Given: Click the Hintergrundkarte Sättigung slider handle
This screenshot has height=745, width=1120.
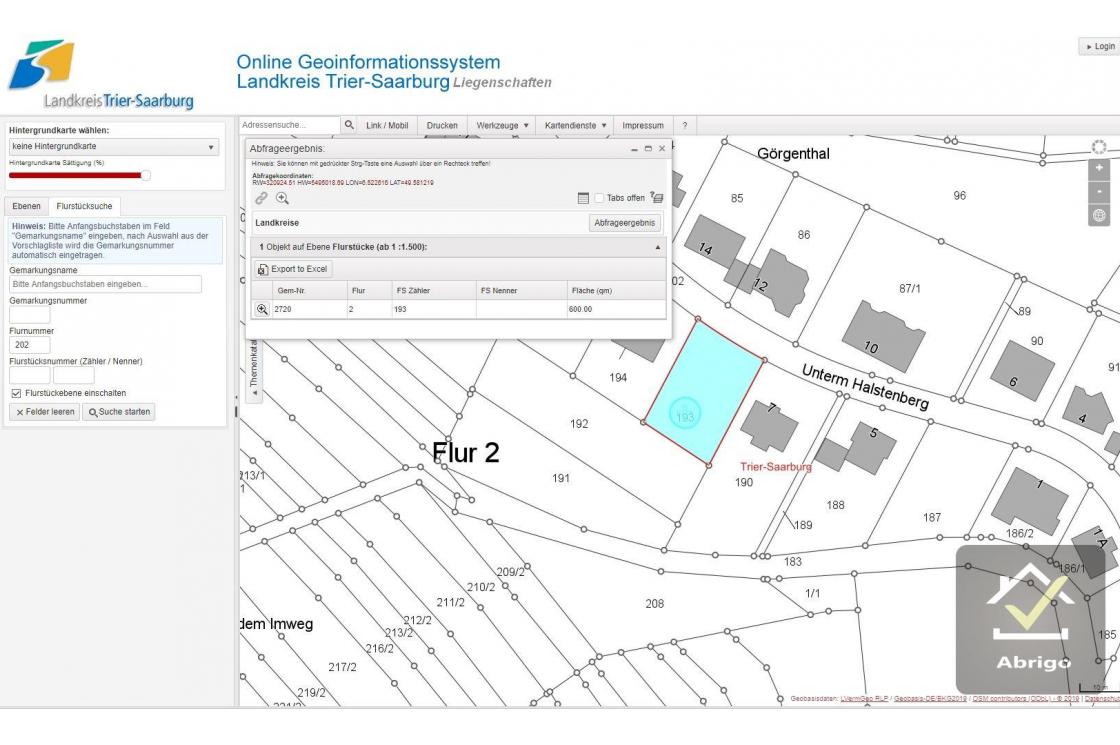Looking at the screenshot, I should (146, 175).
